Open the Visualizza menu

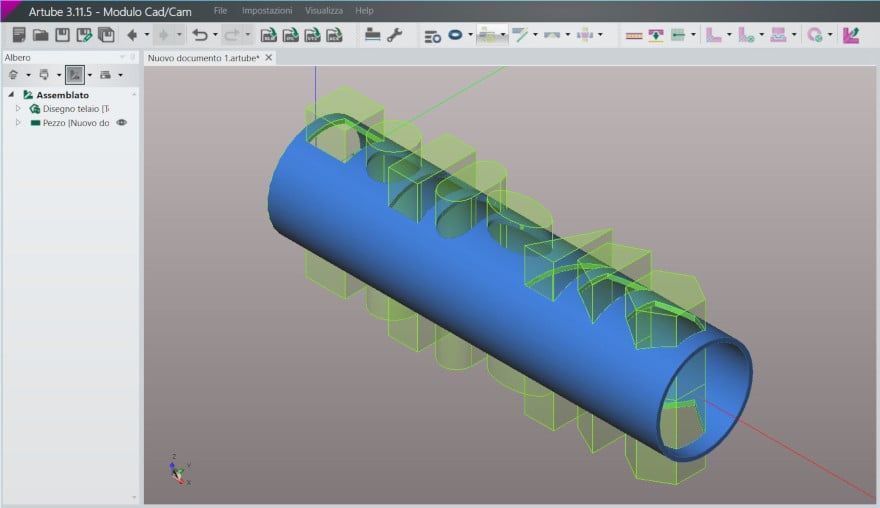324,10
